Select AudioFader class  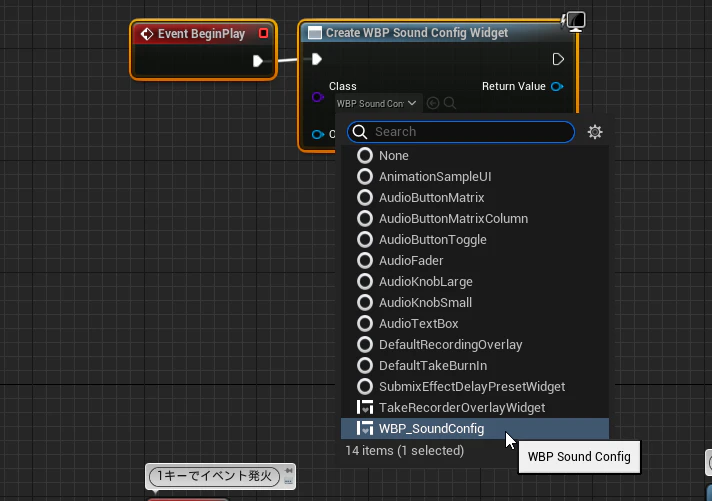475,261
